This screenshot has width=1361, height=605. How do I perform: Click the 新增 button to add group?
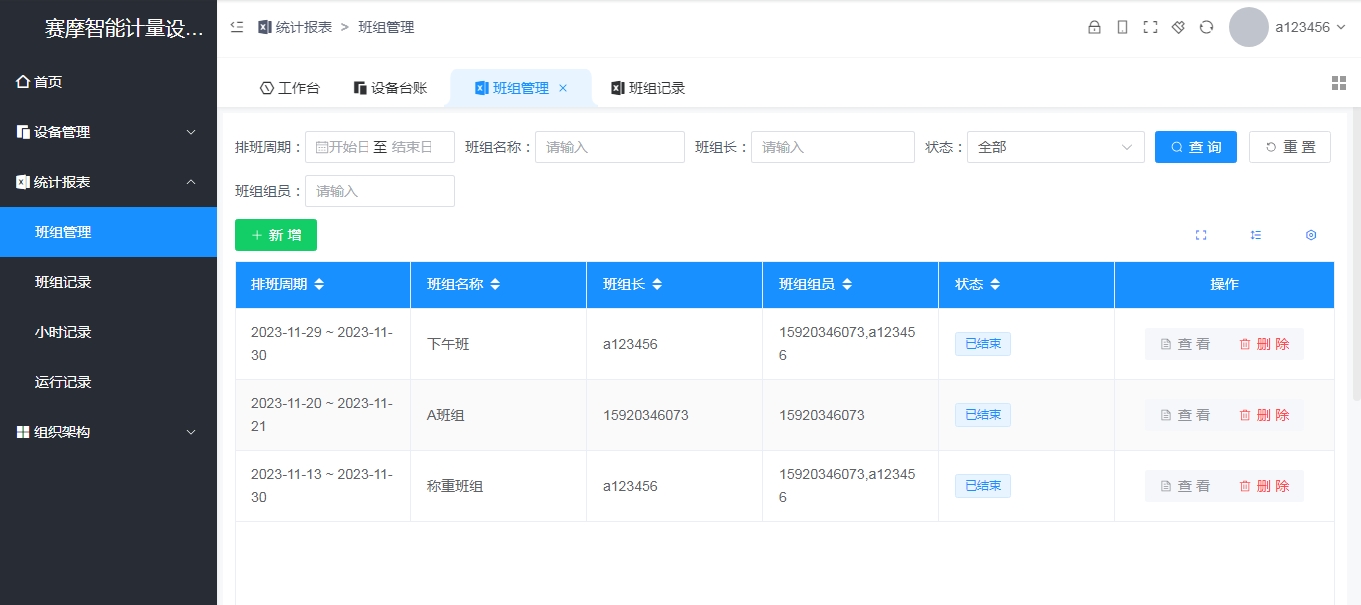(275, 234)
